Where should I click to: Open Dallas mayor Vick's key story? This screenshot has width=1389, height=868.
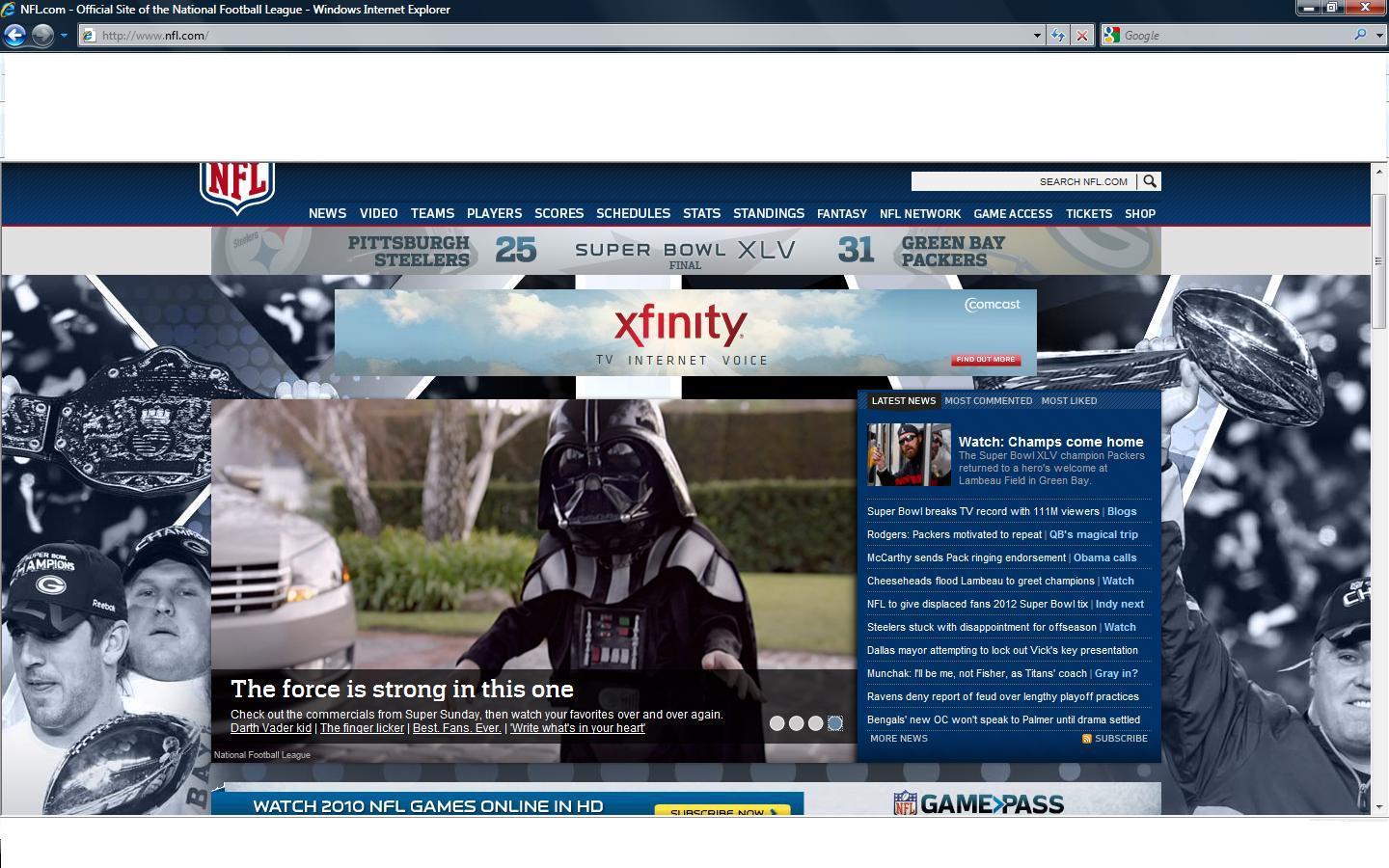[x=1002, y=650]
